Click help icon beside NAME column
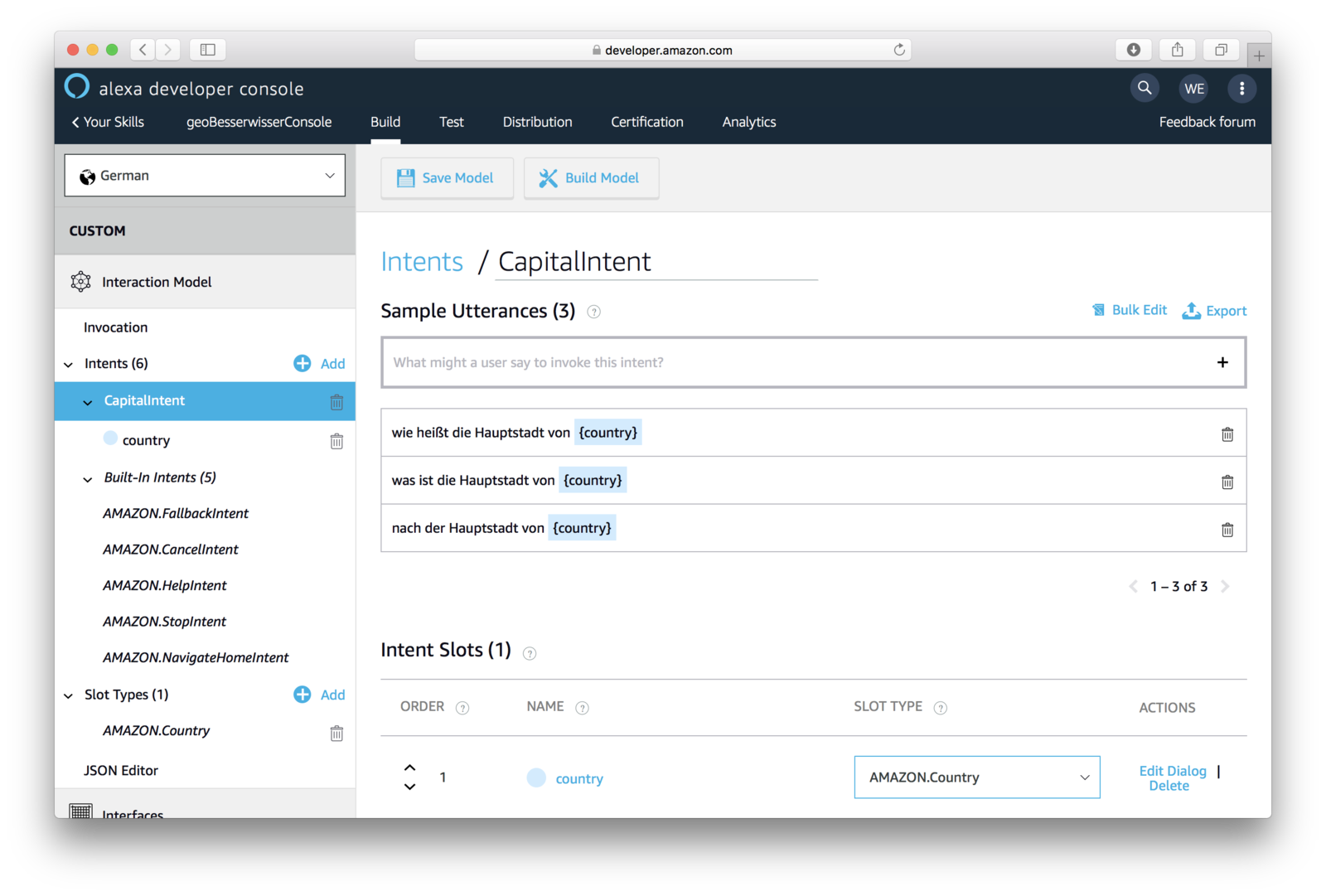This screenshot has width=1326, height=896. 582,708
